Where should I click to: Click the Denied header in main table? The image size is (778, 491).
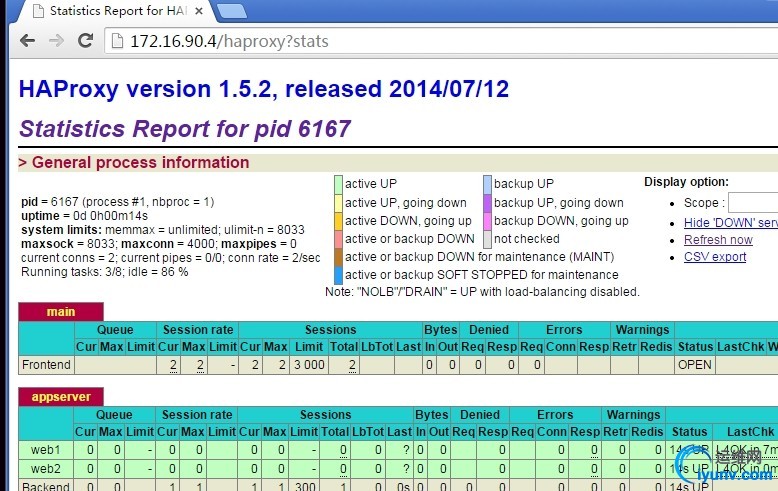point(489,330)
